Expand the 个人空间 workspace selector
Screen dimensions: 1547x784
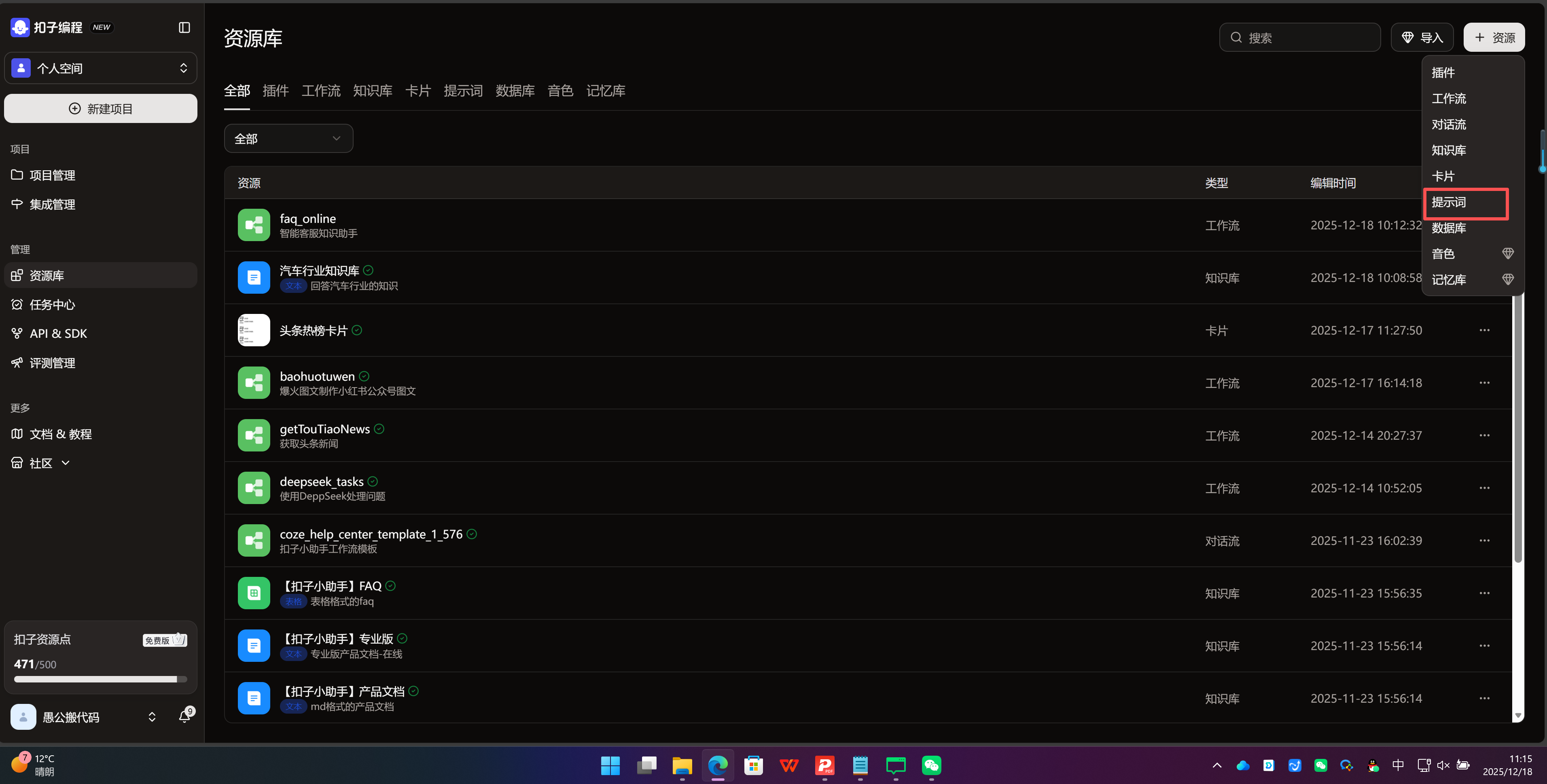100,68
